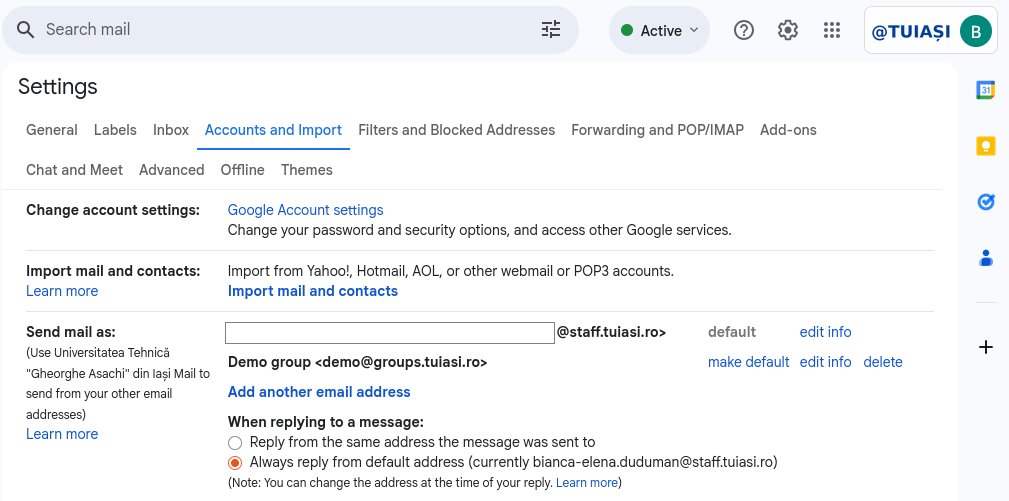Screen dimensions: 1009x501
Task: Make Demo group the default address
Action: pyautogui.click(x=748, y=362)
